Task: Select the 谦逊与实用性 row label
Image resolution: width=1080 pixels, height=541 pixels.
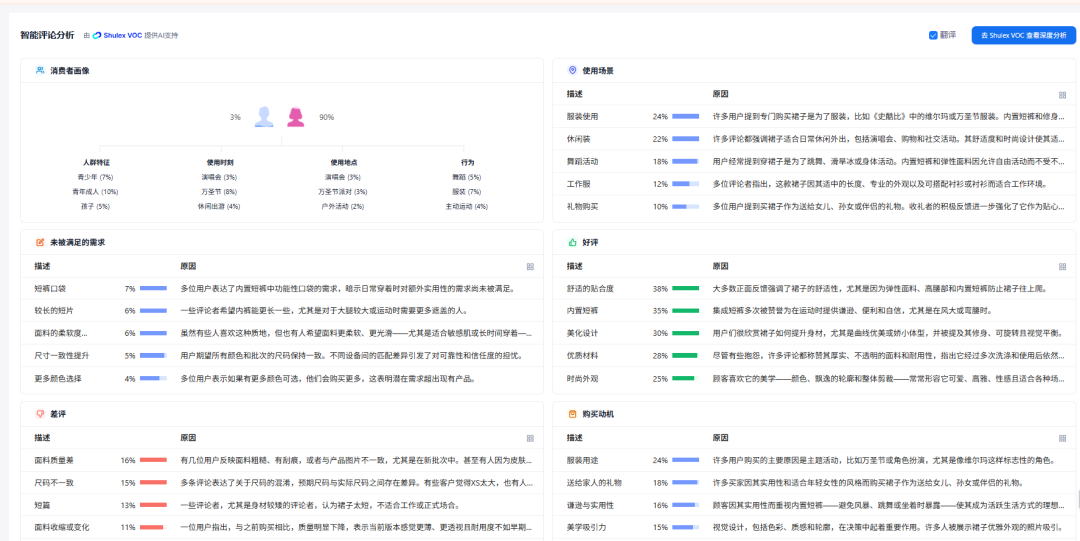Action: (x=590, y=505)
